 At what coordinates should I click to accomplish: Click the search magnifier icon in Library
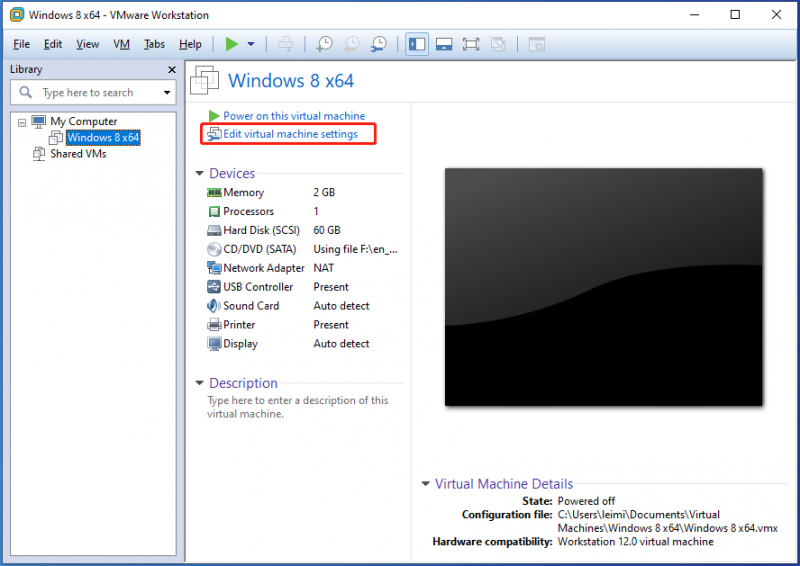tap(25, 92)
